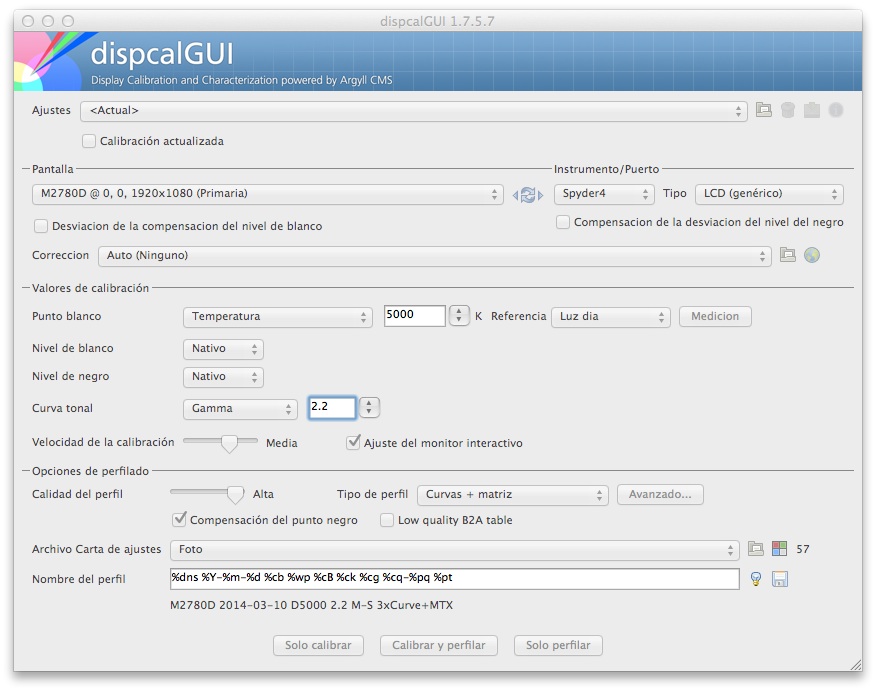
Task: Download an online correction using the globe icon
Action: 812,255
